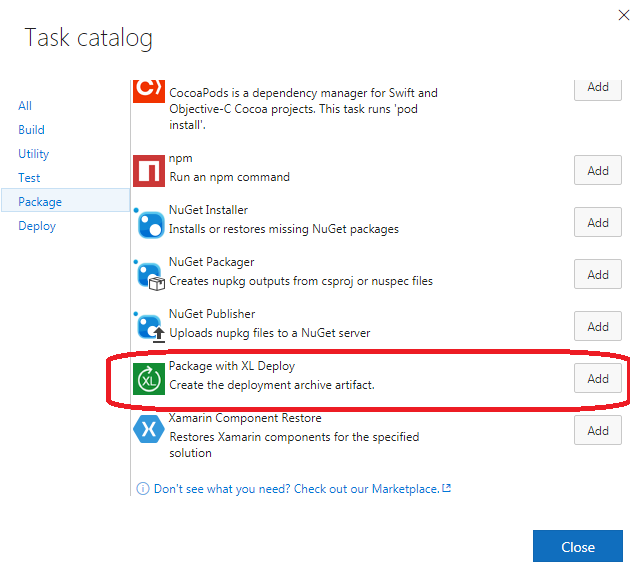Click the NuGet Installer icon
The image size is (630, 569).
[149, 223]
